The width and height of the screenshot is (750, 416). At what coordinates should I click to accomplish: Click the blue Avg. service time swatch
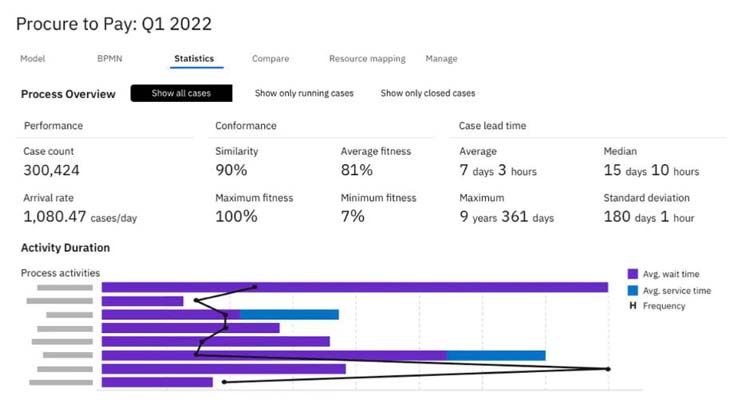pyautogui.click(x=632, y=290)
